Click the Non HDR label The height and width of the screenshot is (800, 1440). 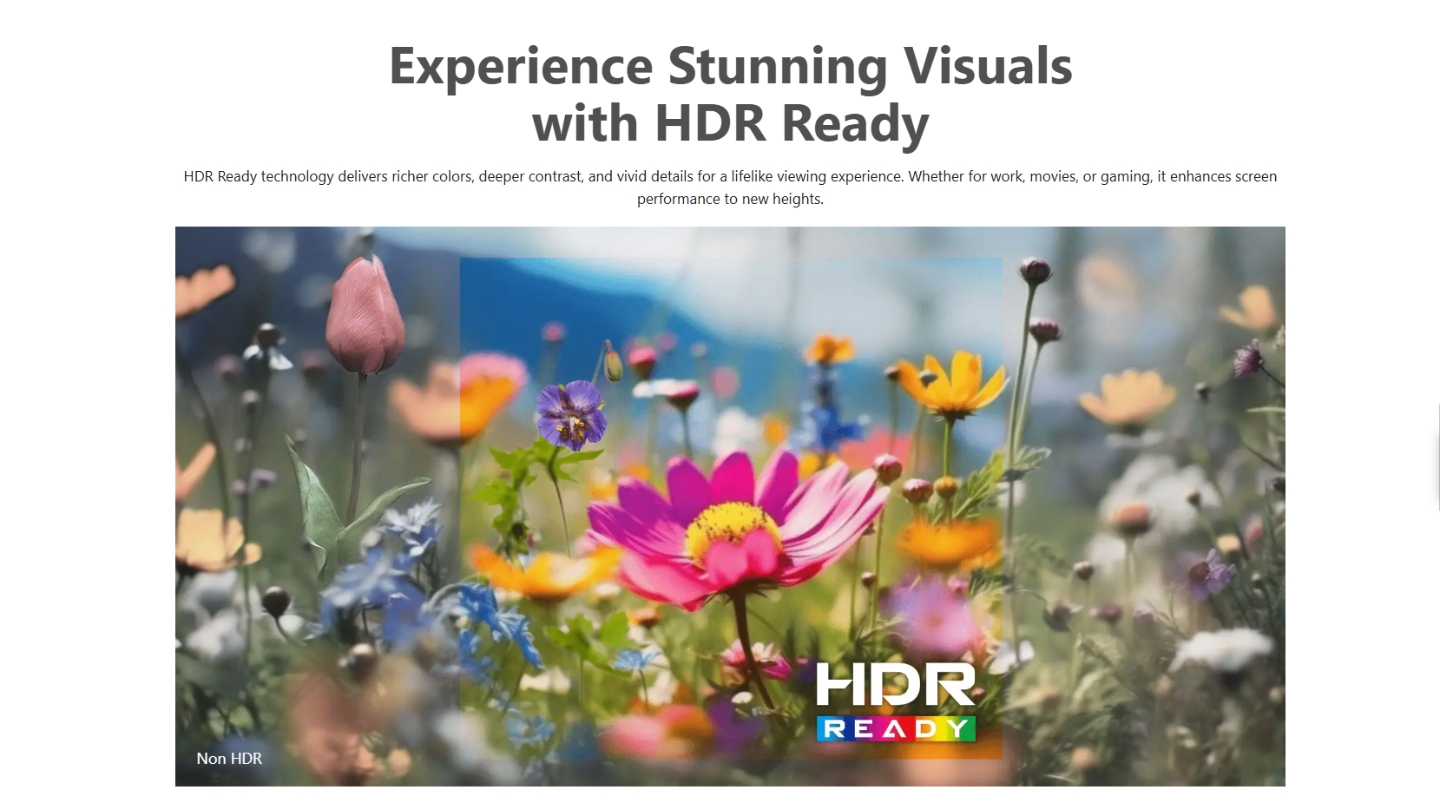click(x=229, y=758)
